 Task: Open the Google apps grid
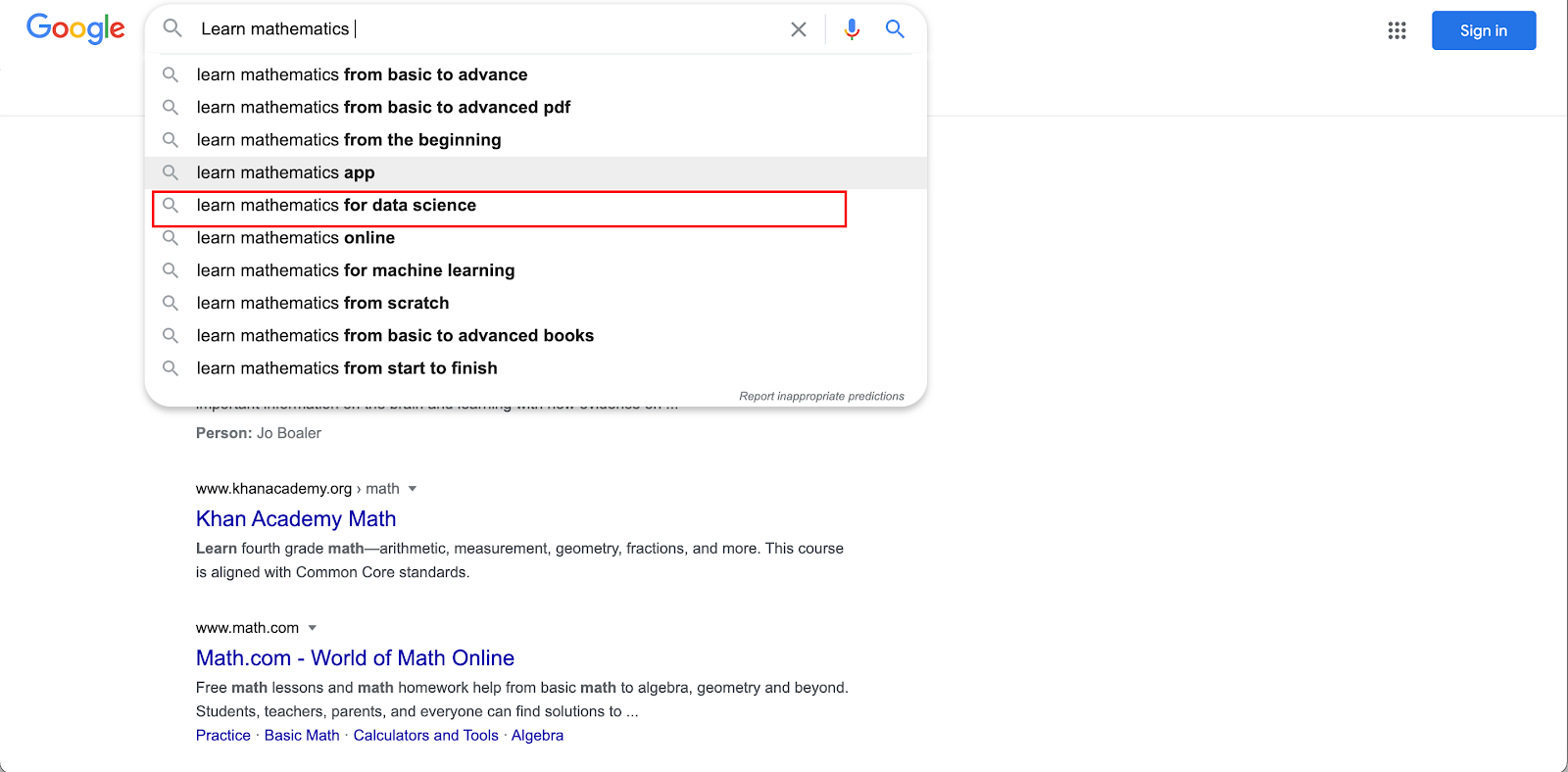point(1397,30)
